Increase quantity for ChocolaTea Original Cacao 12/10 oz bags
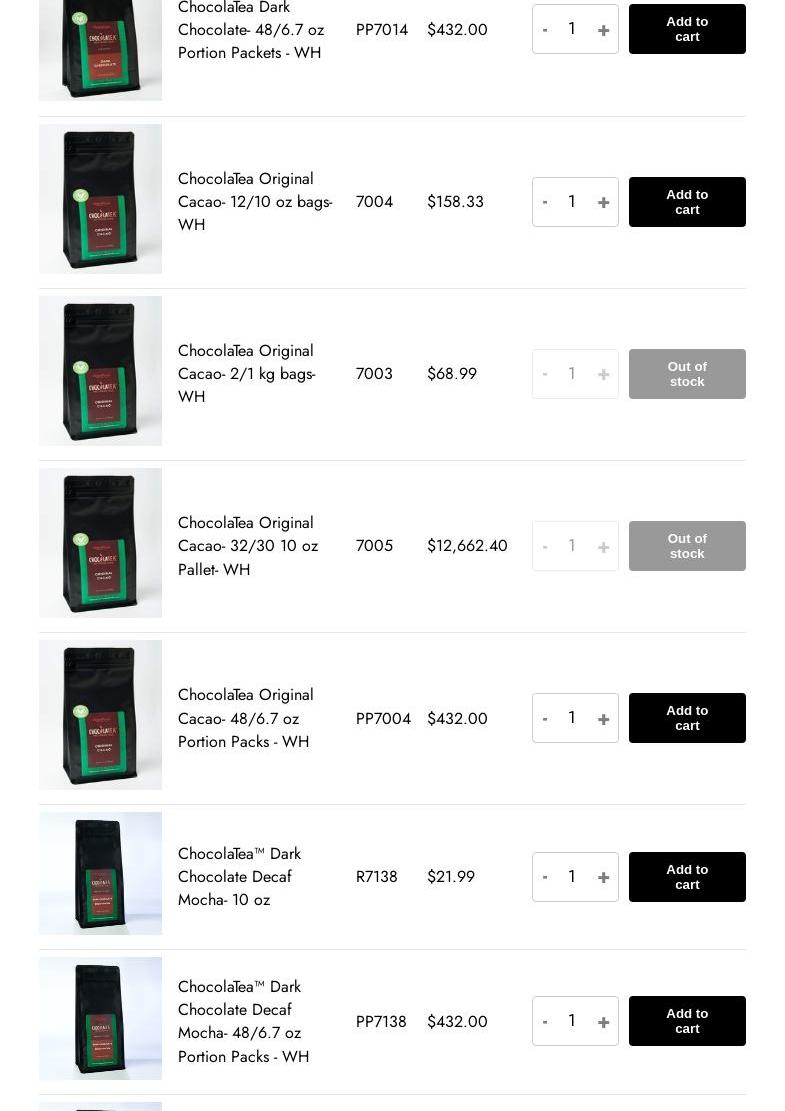785x1111 pixels. click(x=603, y=202)
